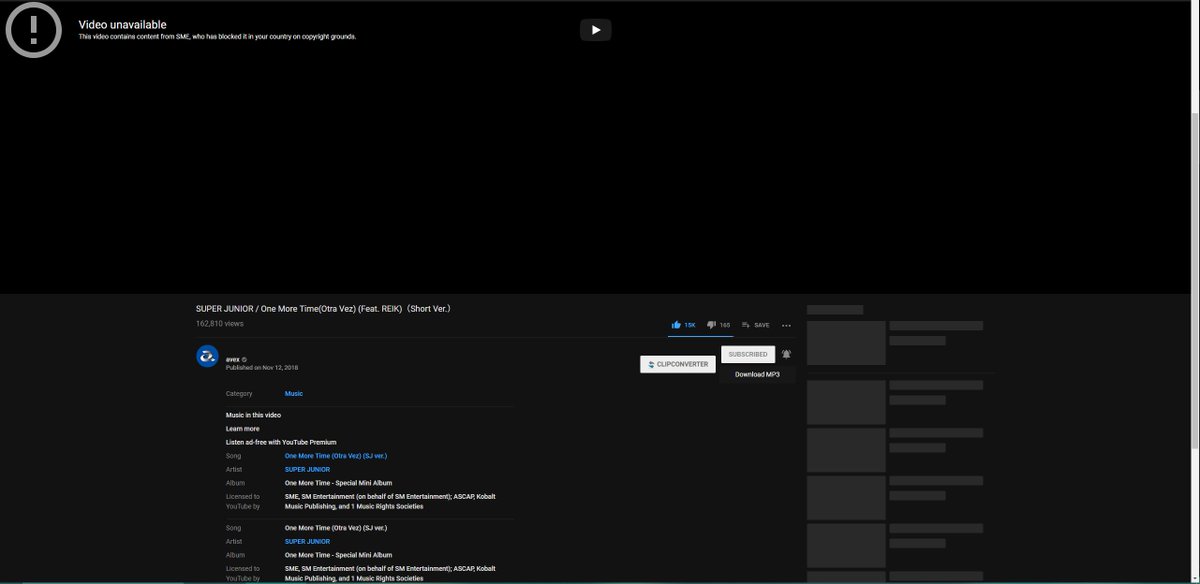Open the Music category link
The width and height of the screenshot is (1200, 584).
coord(294,394)
